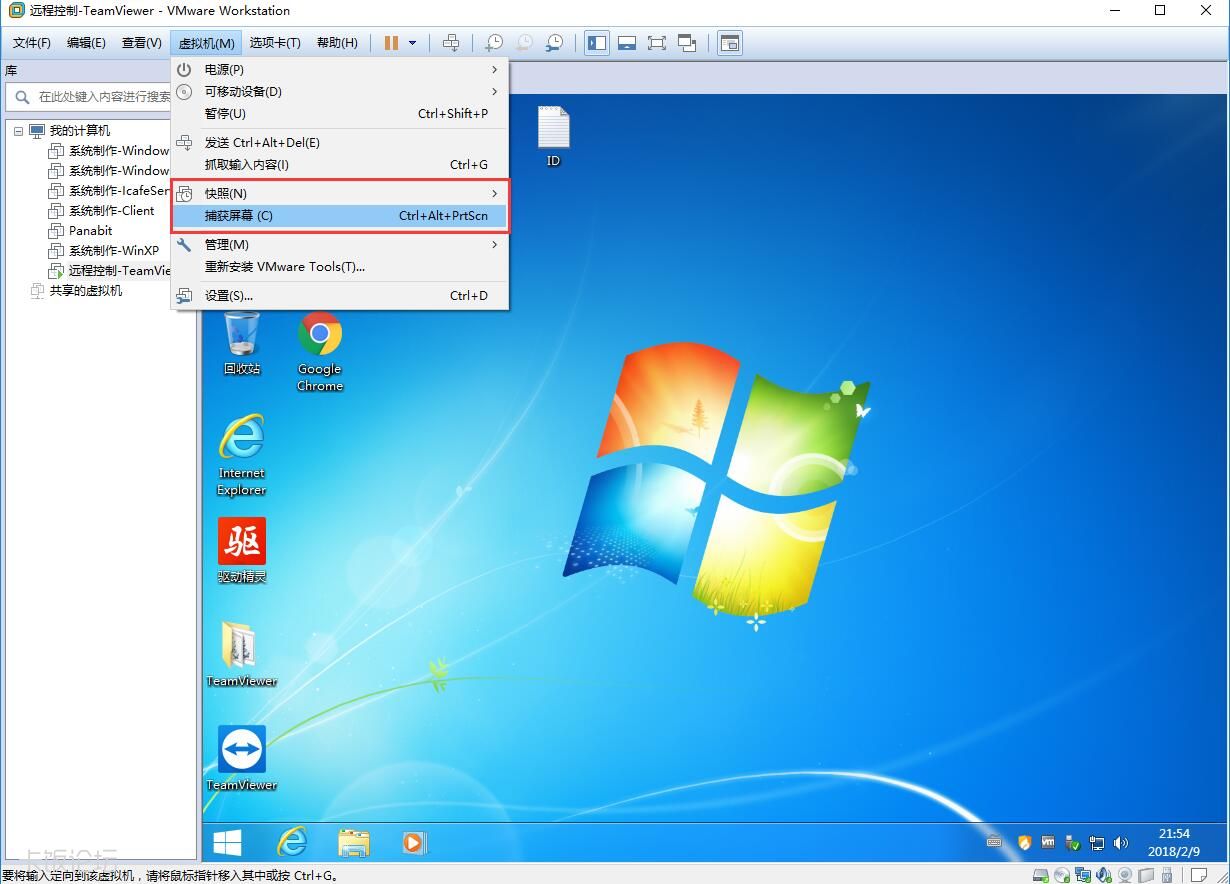The image size is (1230, 884).
Task: Click the network icon in guest tray
Action: coord(1097,843)
